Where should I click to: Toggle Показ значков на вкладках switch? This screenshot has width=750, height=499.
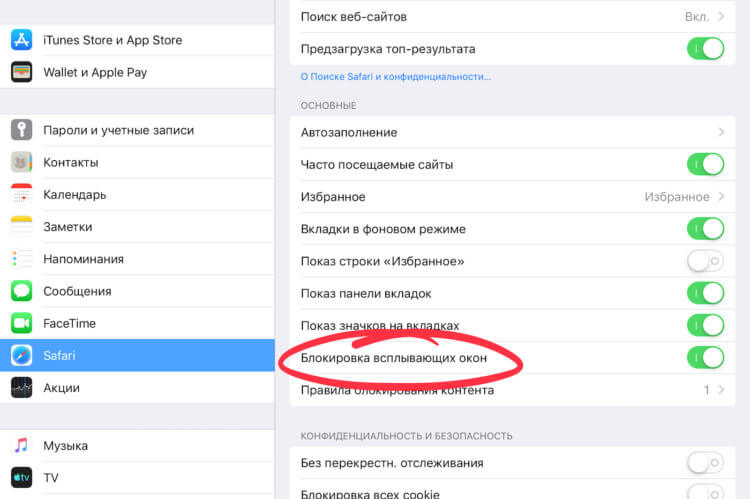(706, 325)
